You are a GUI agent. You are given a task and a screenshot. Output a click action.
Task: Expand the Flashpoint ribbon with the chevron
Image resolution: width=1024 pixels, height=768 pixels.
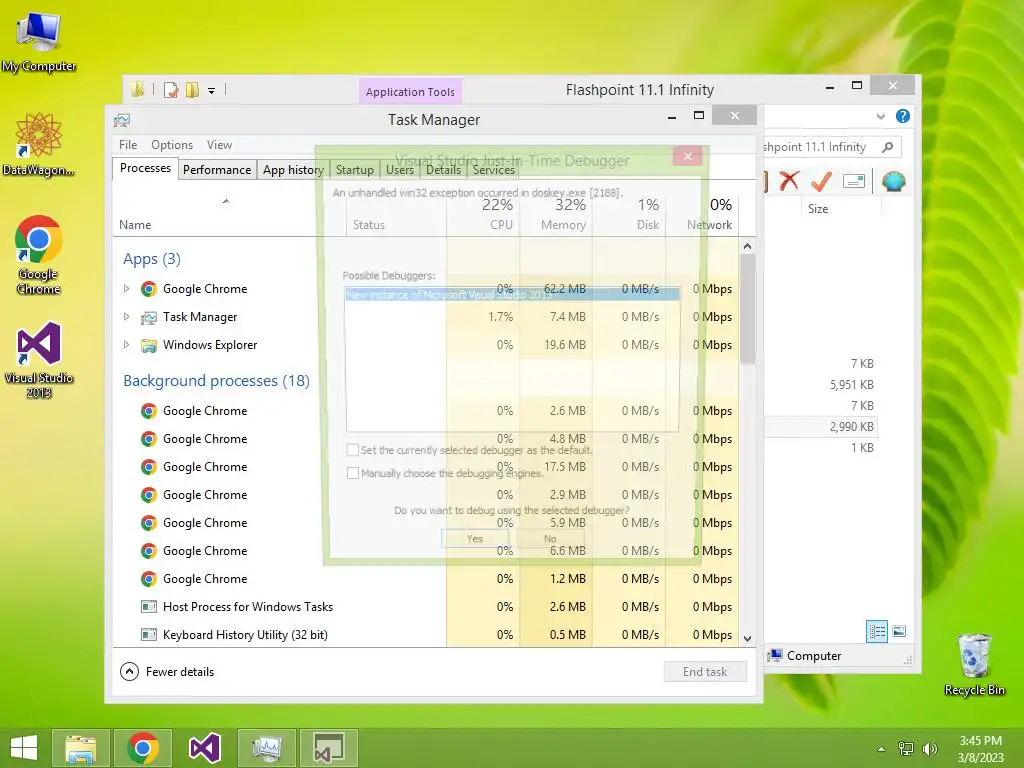880,116
